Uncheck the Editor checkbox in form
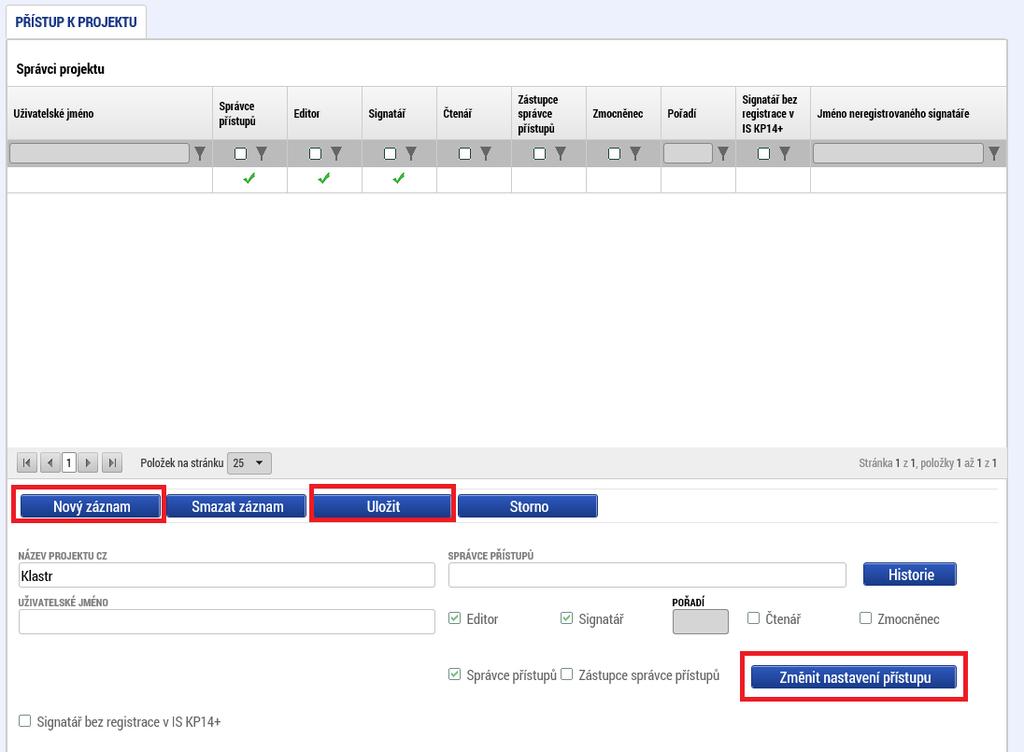This screenshot has height=752, width=1024. click(455, 618)
